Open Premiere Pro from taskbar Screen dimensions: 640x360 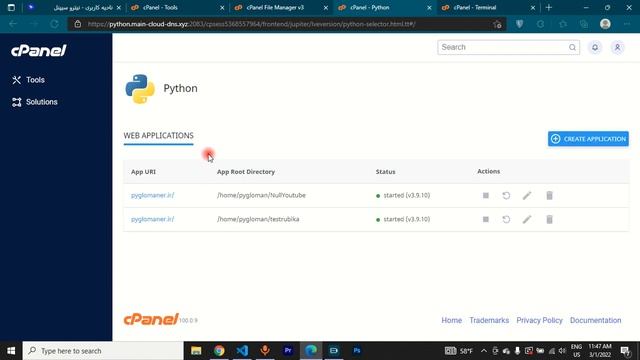click(x=288, y=351)
